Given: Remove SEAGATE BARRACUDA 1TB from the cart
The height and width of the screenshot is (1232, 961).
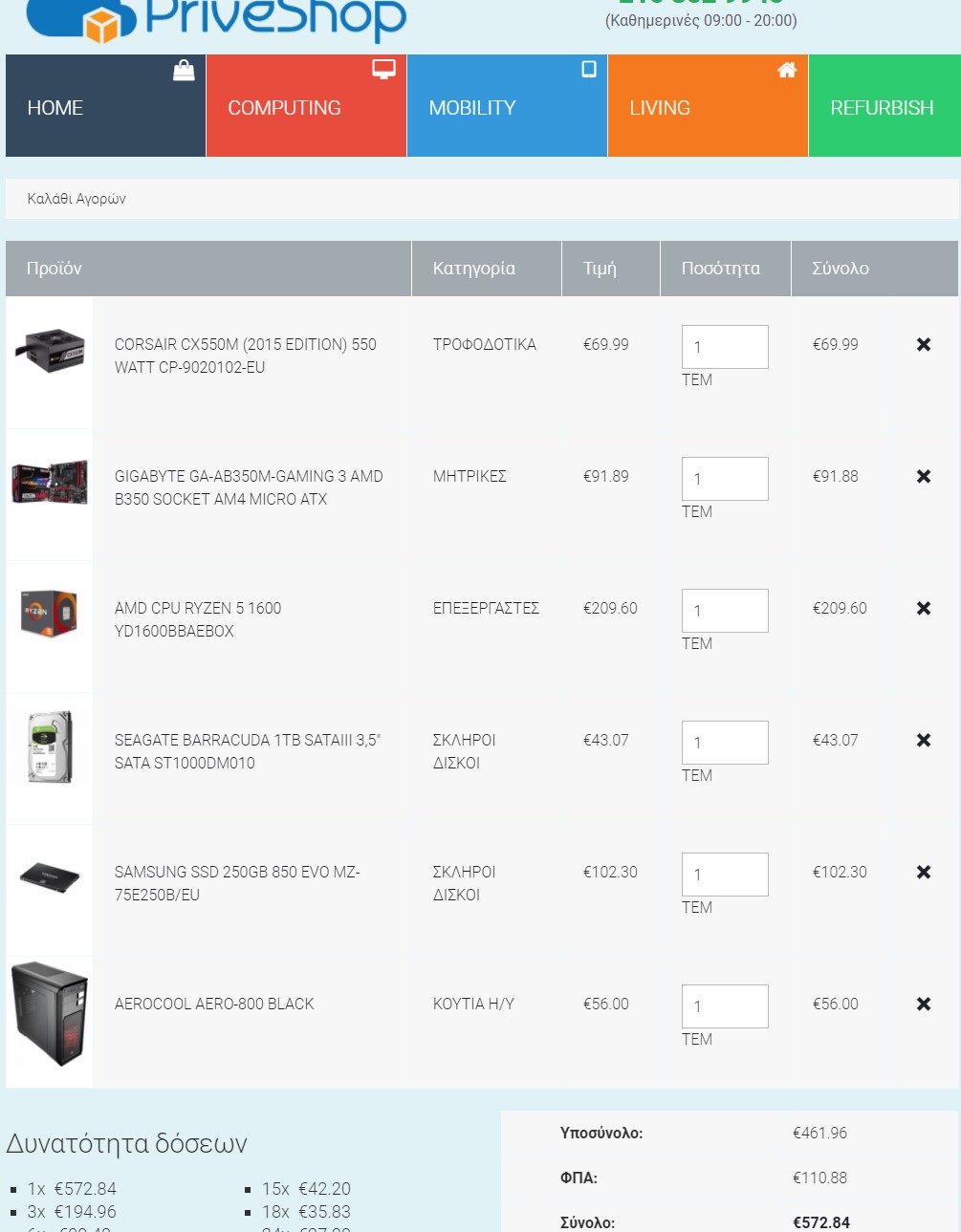Looking at the screenshot, I should 924,740.
